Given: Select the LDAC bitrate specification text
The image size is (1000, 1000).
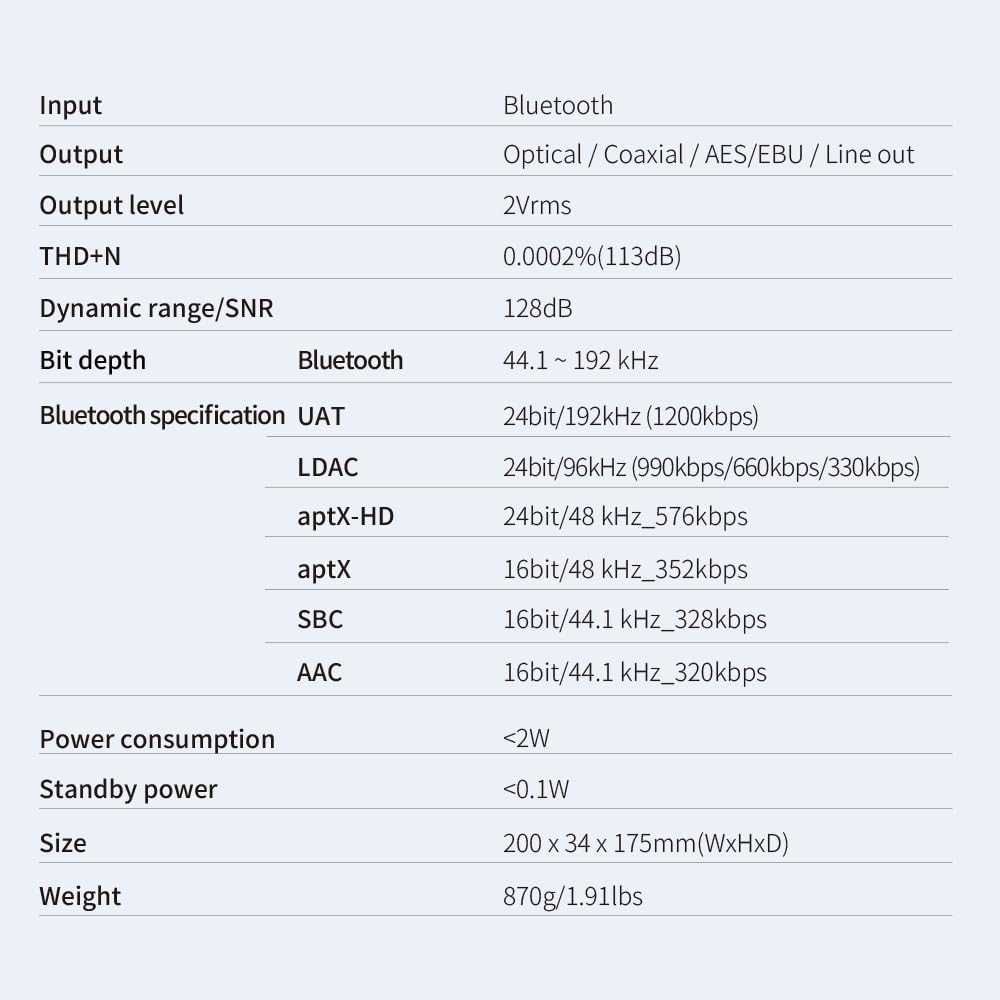Looking at the screenshot, I should click(x=711, y=467).
